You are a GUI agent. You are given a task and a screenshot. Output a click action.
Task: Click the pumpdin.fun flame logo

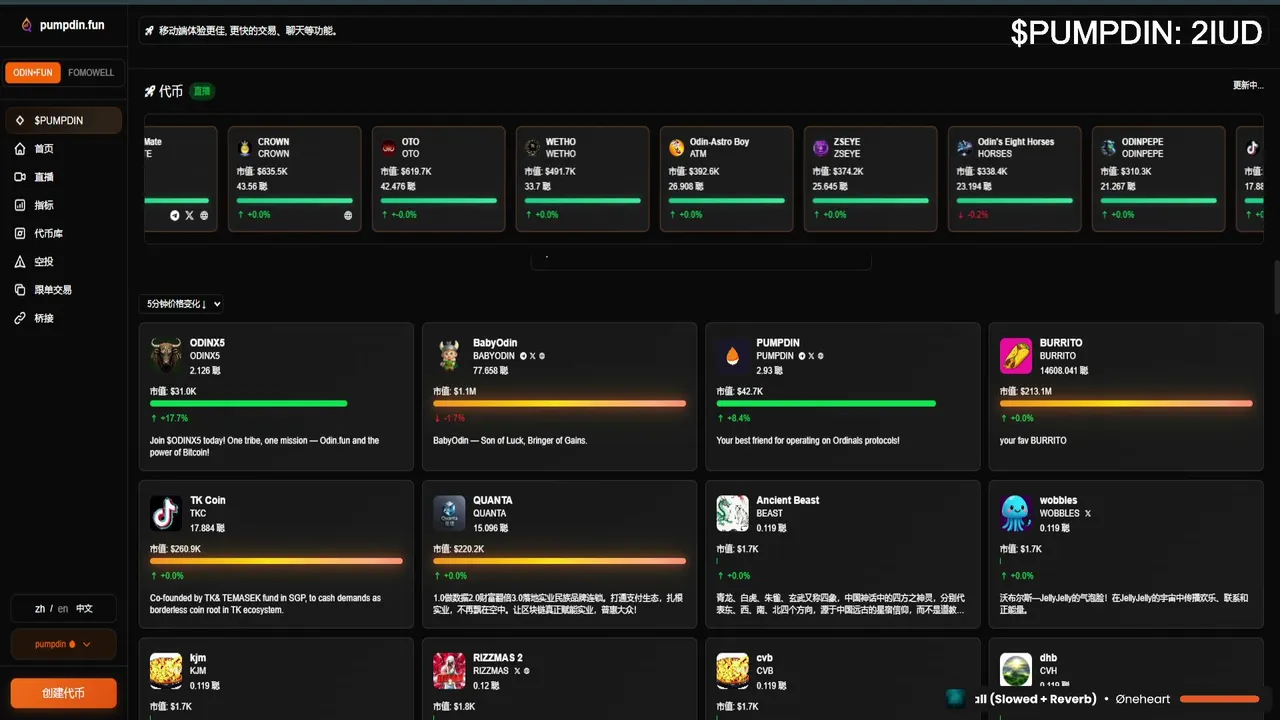coord(26,25)
